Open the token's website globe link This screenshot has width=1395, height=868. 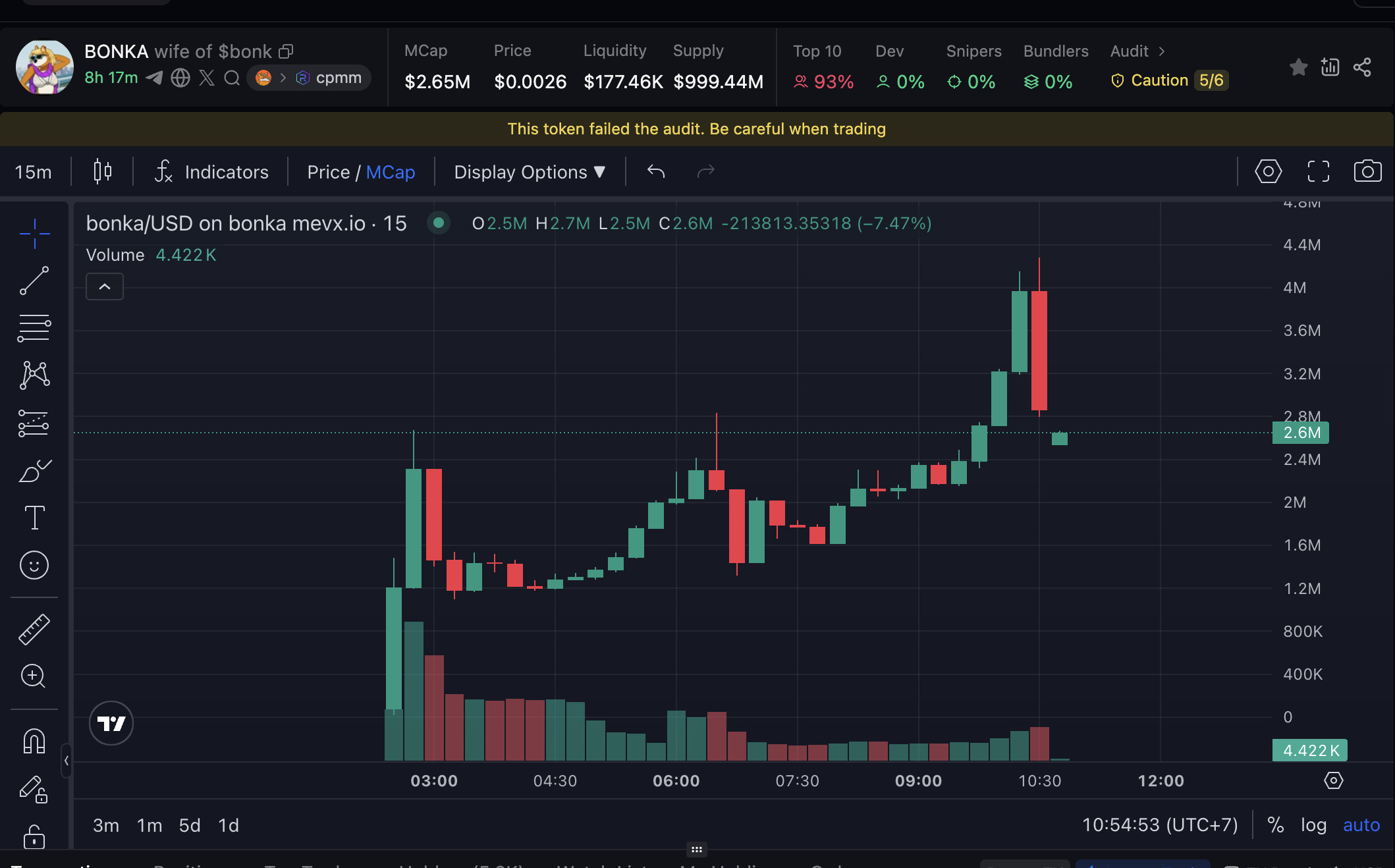tap(180, 78)
